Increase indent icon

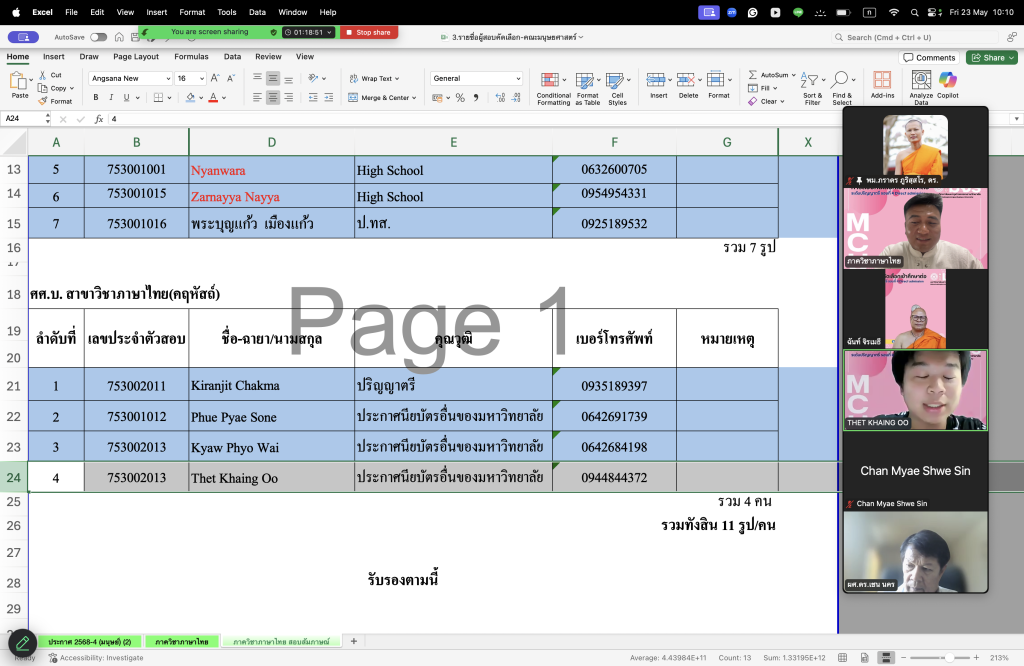(x=328, y=97)
